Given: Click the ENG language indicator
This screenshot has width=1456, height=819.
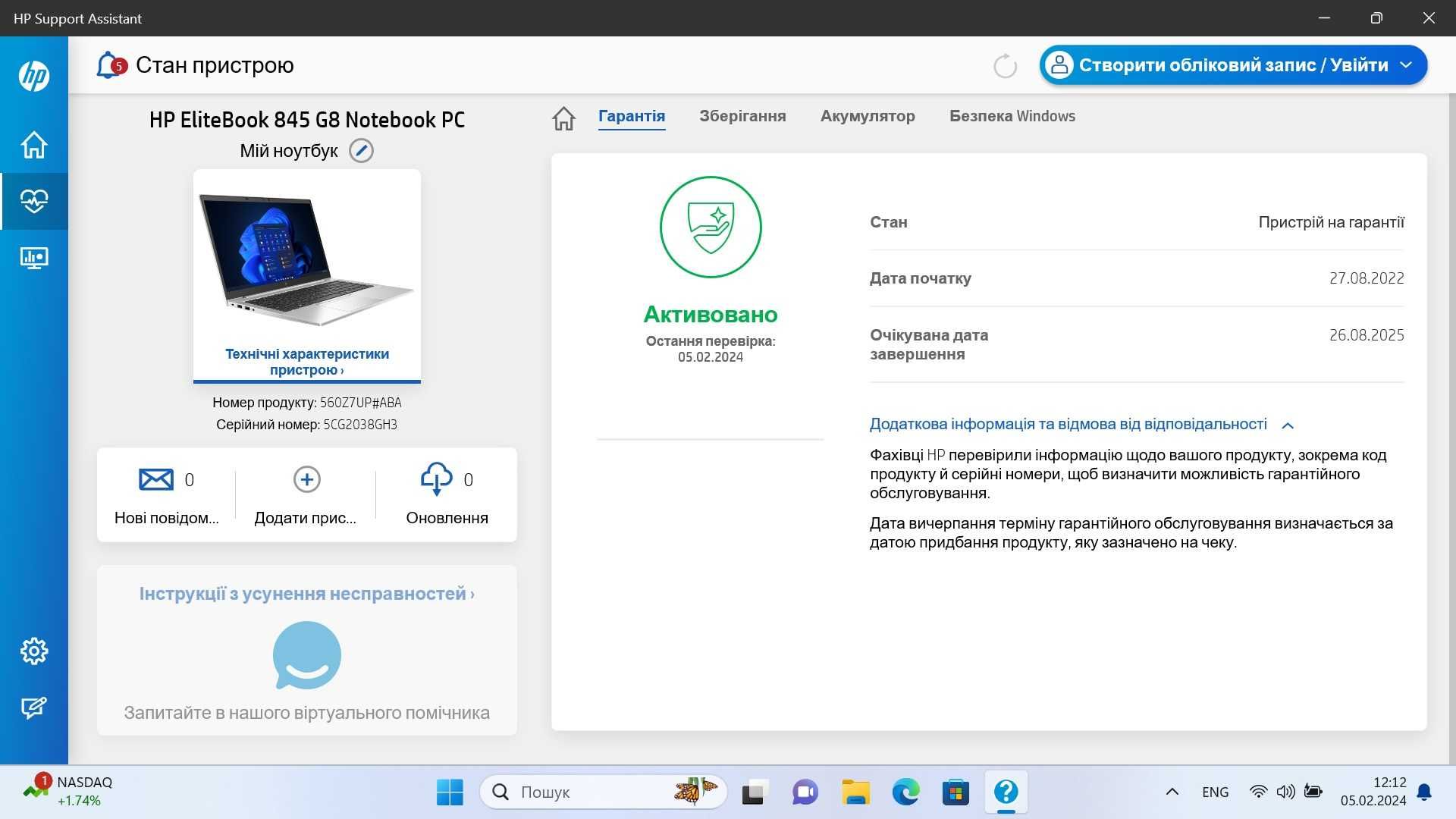Looking at the screenshot, I should click(x=1215, y=792).
